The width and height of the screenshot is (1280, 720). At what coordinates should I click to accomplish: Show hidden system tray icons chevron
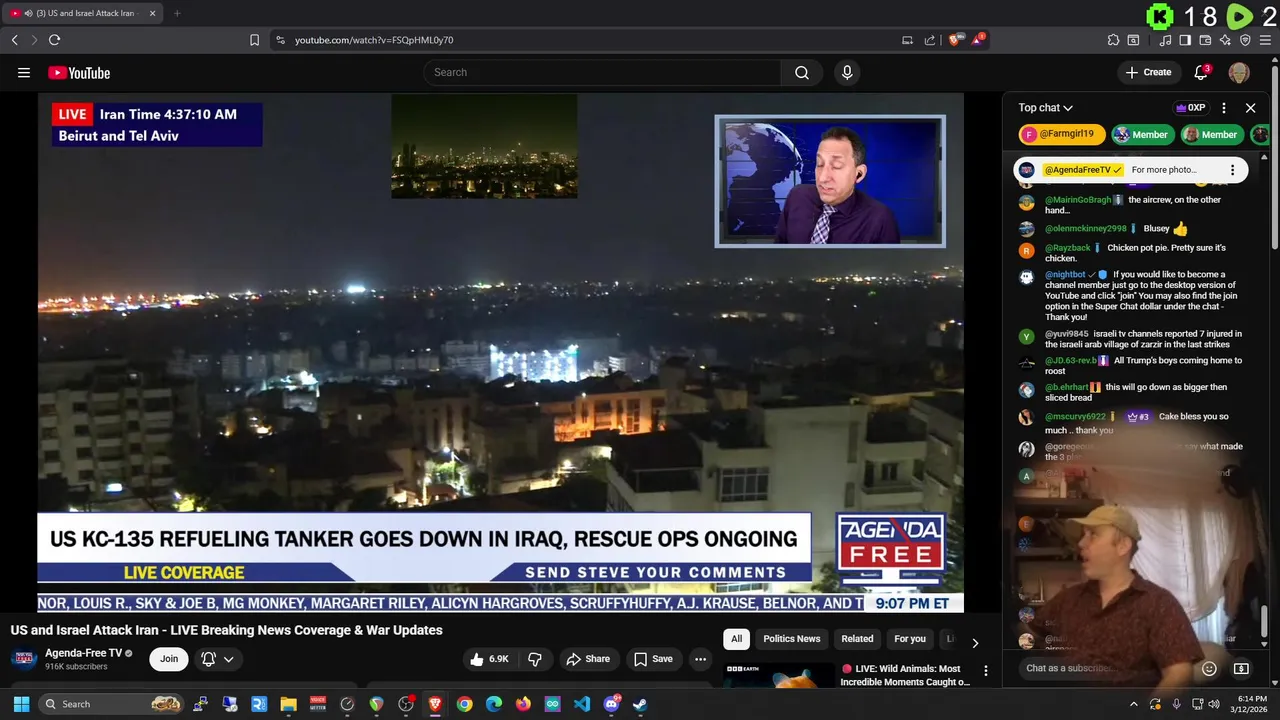coord(1133,704)
